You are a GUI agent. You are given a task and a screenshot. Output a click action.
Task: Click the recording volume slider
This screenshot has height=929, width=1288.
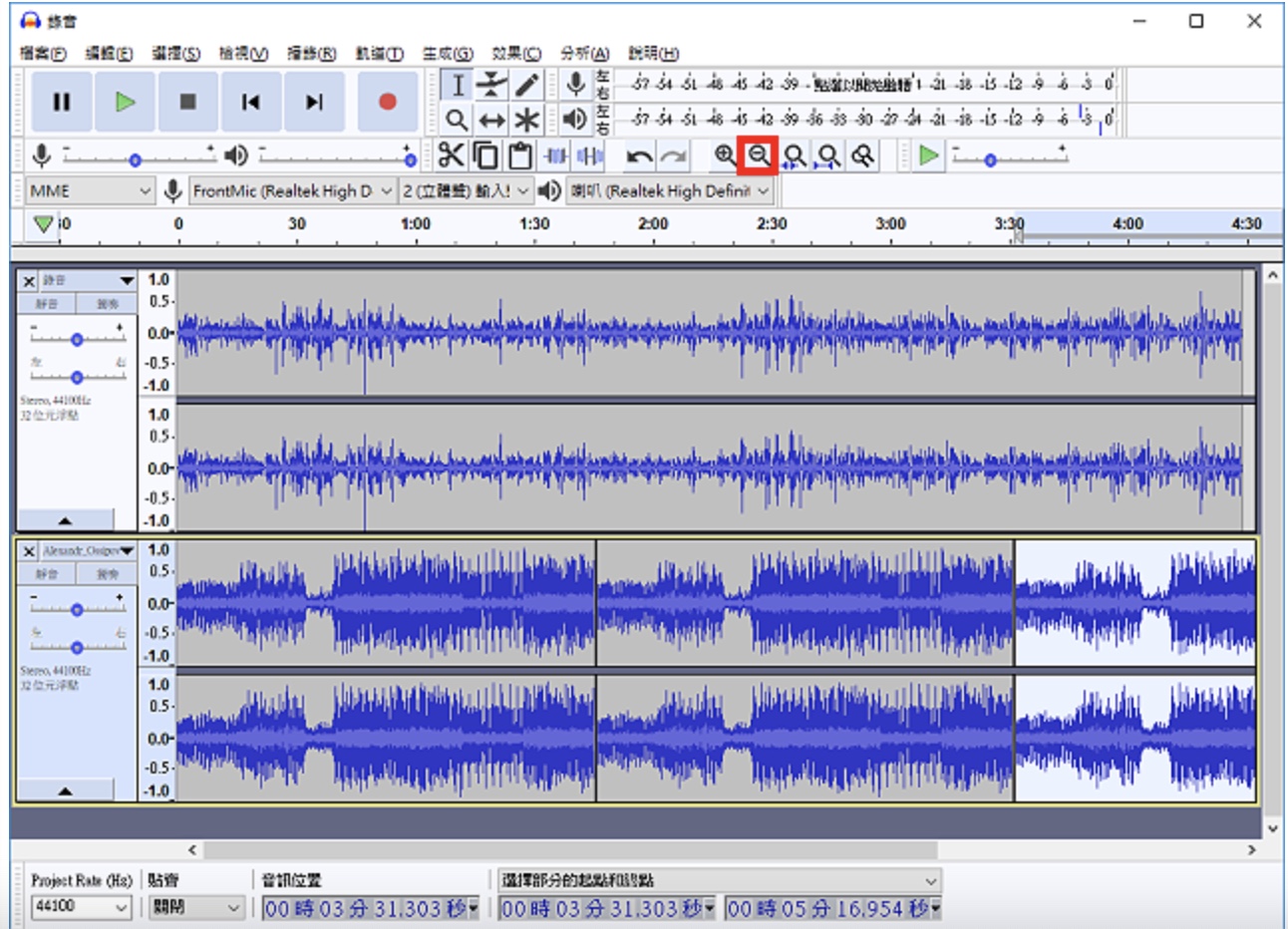139,155
